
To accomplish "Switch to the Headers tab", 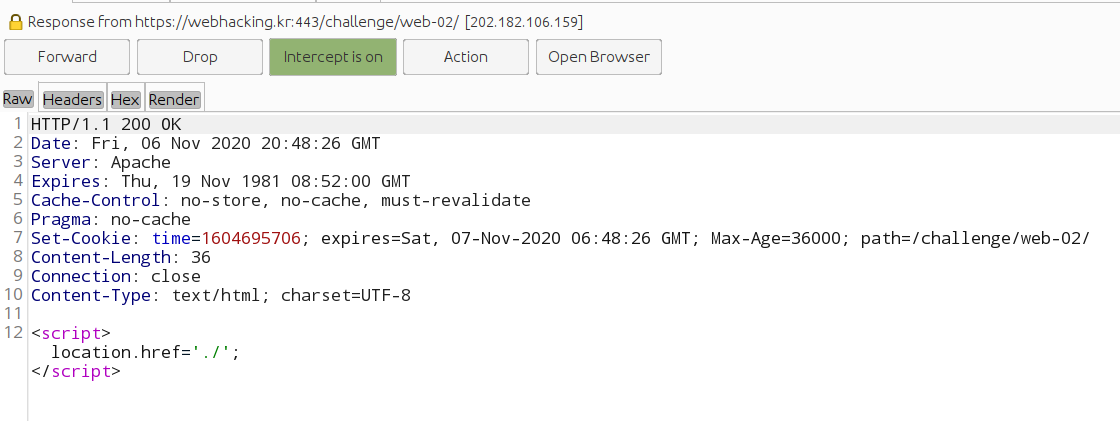I will pyautogui.click(x=73, y=99).
